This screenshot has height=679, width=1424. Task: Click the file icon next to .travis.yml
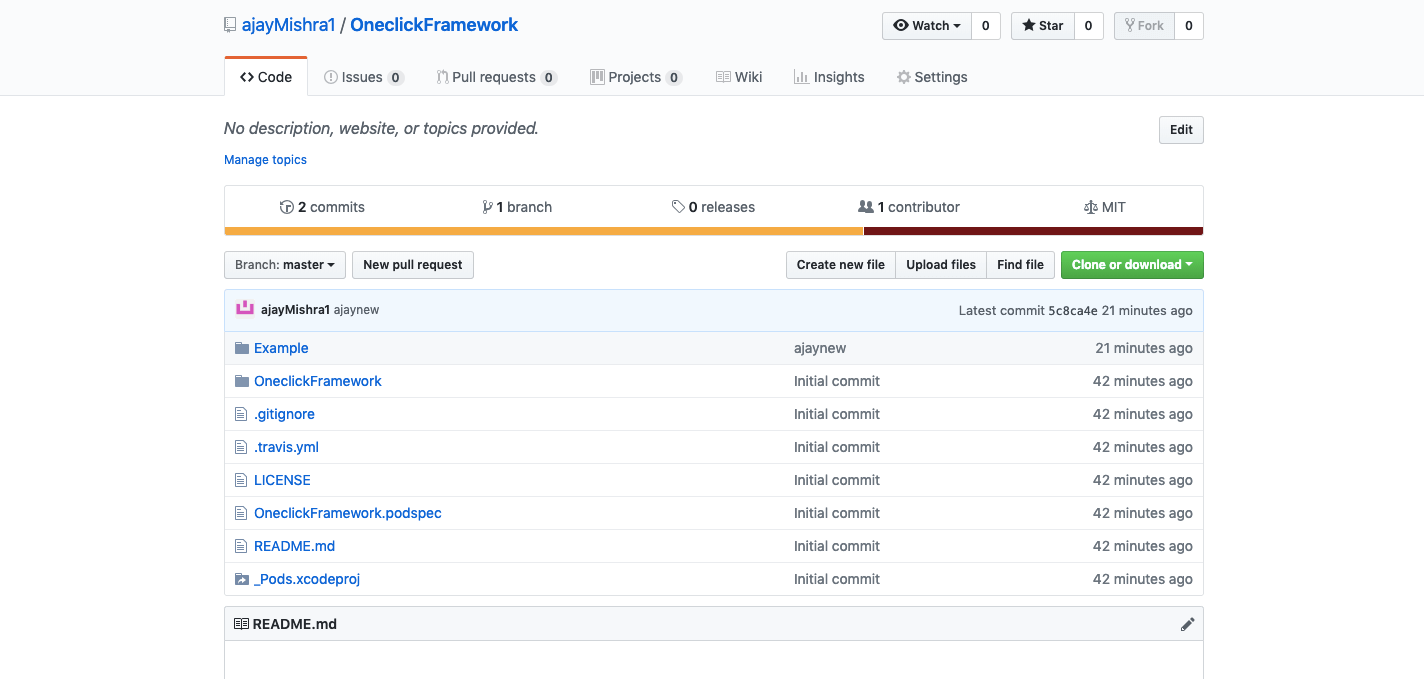tap(240, 447)
